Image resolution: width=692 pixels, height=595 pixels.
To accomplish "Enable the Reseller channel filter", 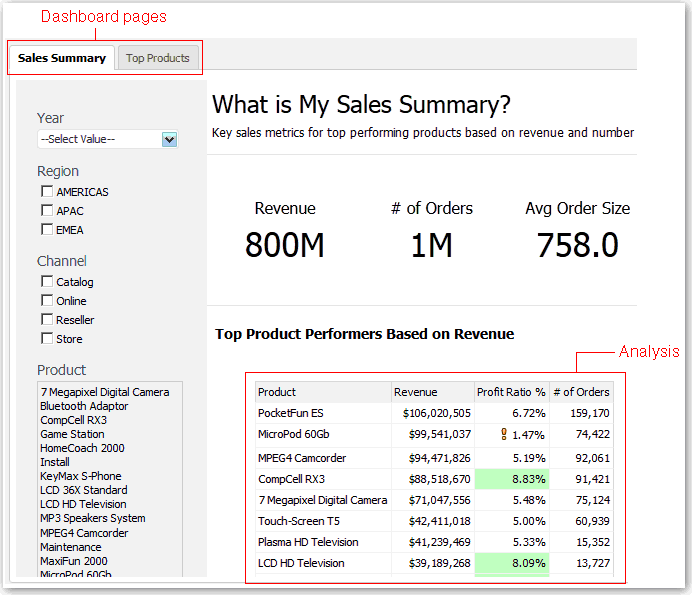I will (x=47, y=320).
